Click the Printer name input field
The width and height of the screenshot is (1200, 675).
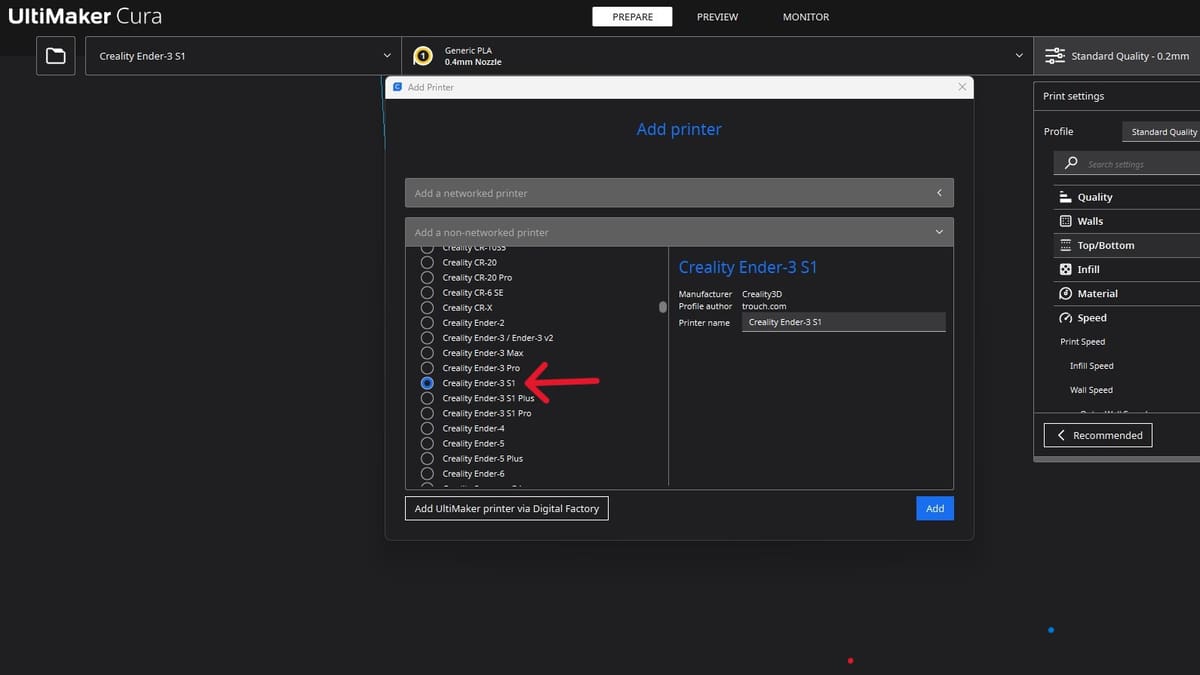pyautogui.click(x=844, y=322)
